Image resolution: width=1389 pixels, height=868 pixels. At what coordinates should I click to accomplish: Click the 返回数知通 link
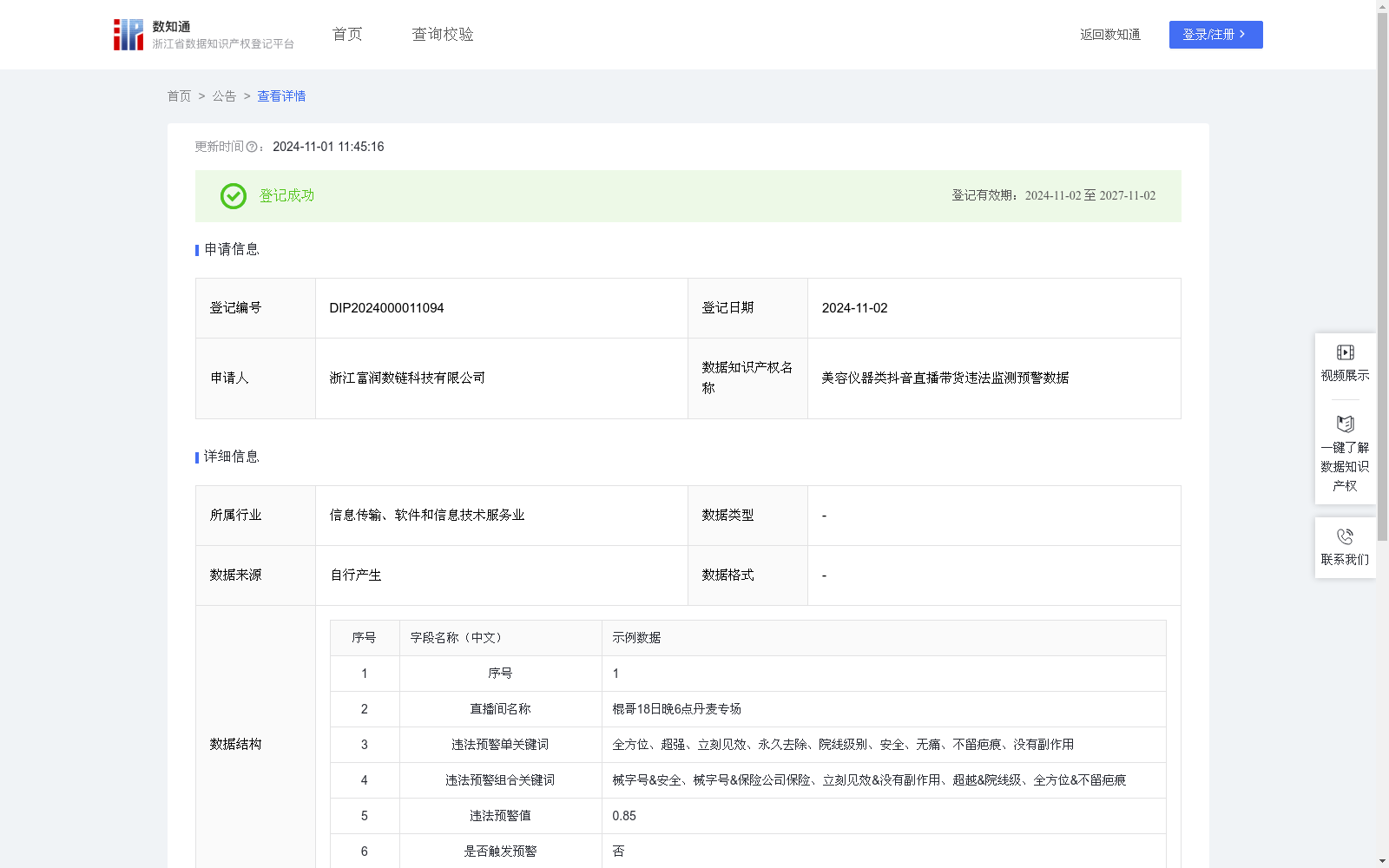(1110, 35)
